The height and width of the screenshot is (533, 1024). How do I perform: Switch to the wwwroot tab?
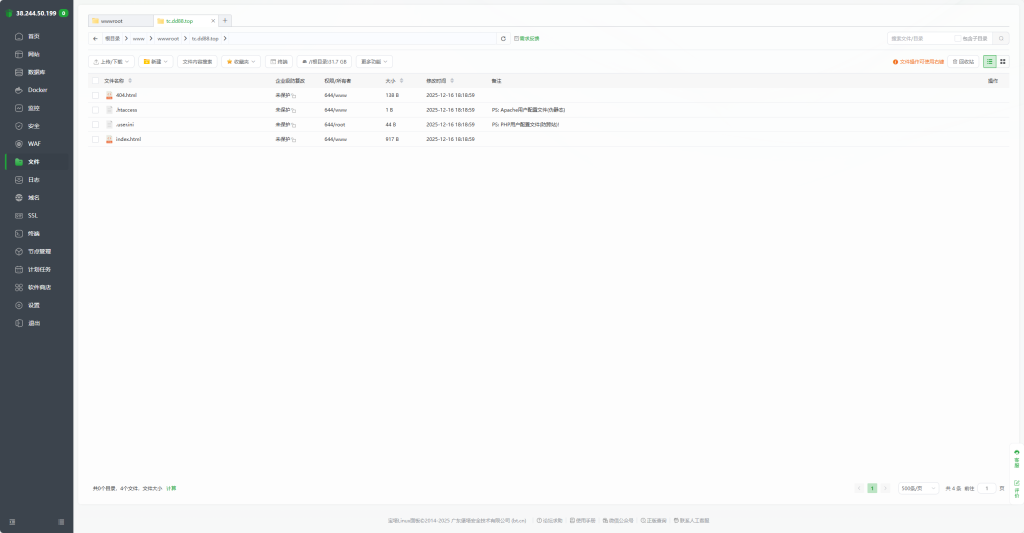121,21
